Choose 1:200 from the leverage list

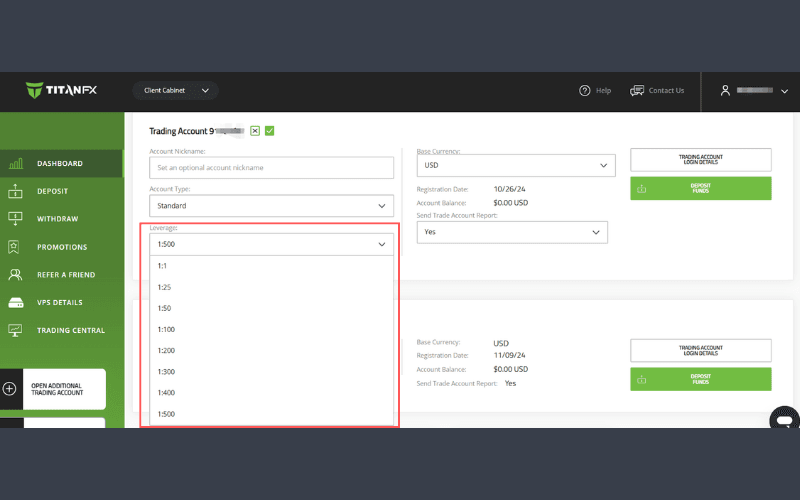click(166, 351)
